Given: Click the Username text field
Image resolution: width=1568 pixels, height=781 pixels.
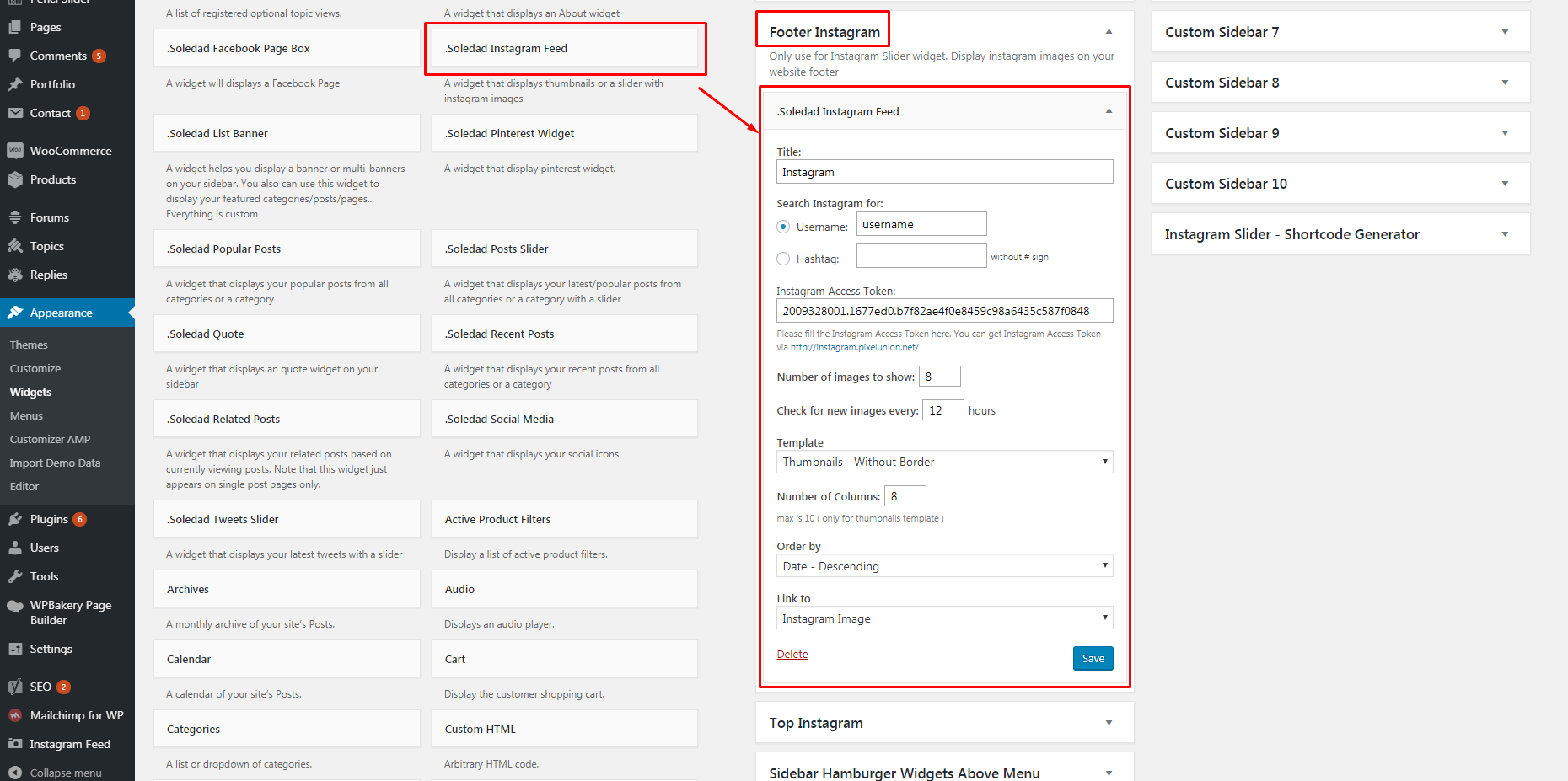Looking at the screenshot, I should click(x=921, y=224).
